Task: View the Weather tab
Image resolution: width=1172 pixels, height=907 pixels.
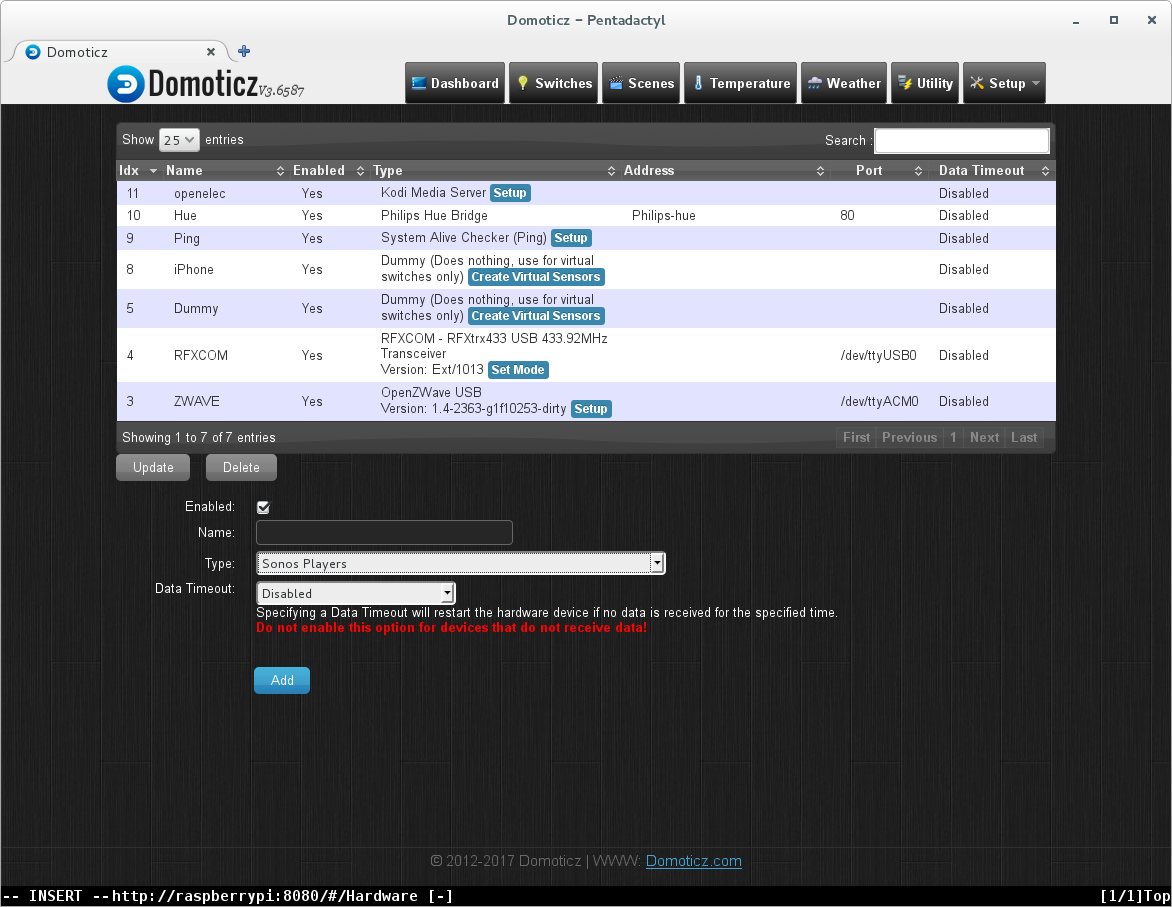Action: [844, 83]
